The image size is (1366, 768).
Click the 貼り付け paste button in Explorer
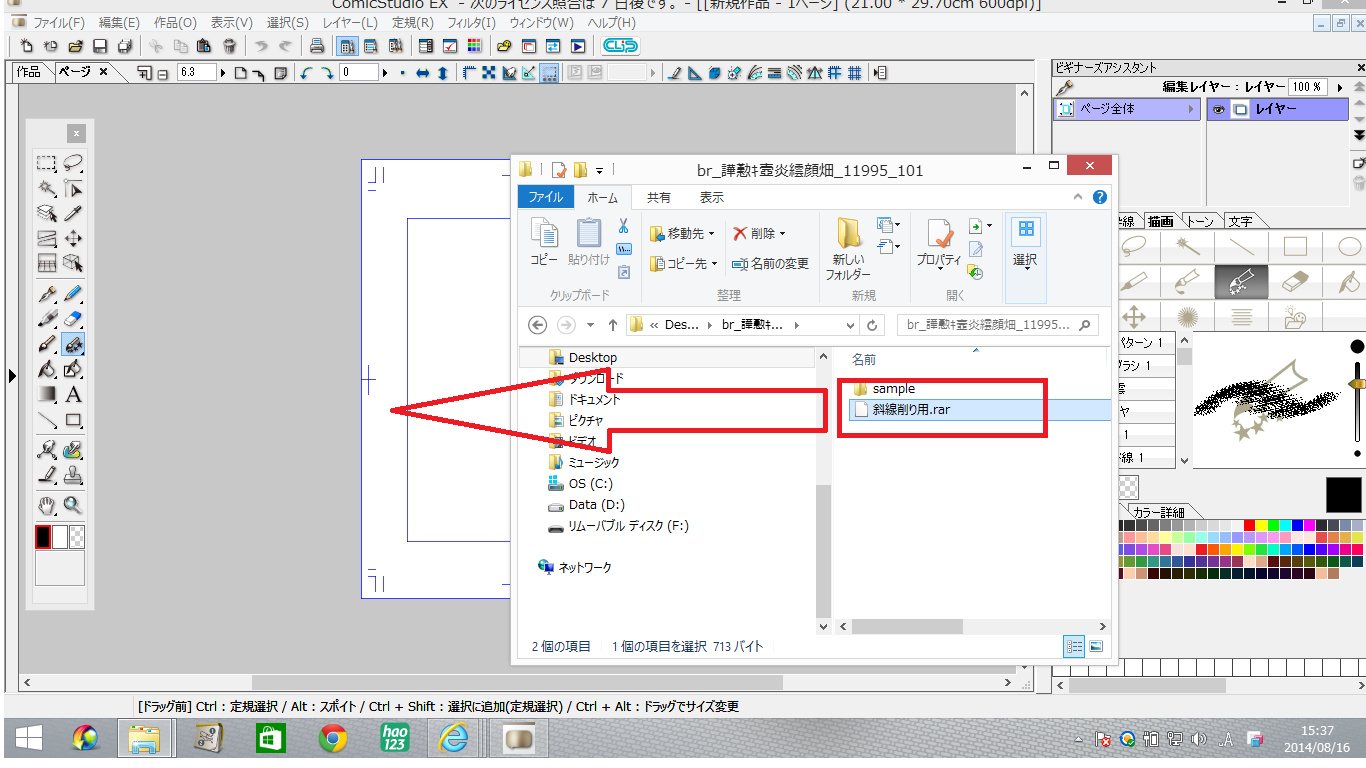(589, 243)
